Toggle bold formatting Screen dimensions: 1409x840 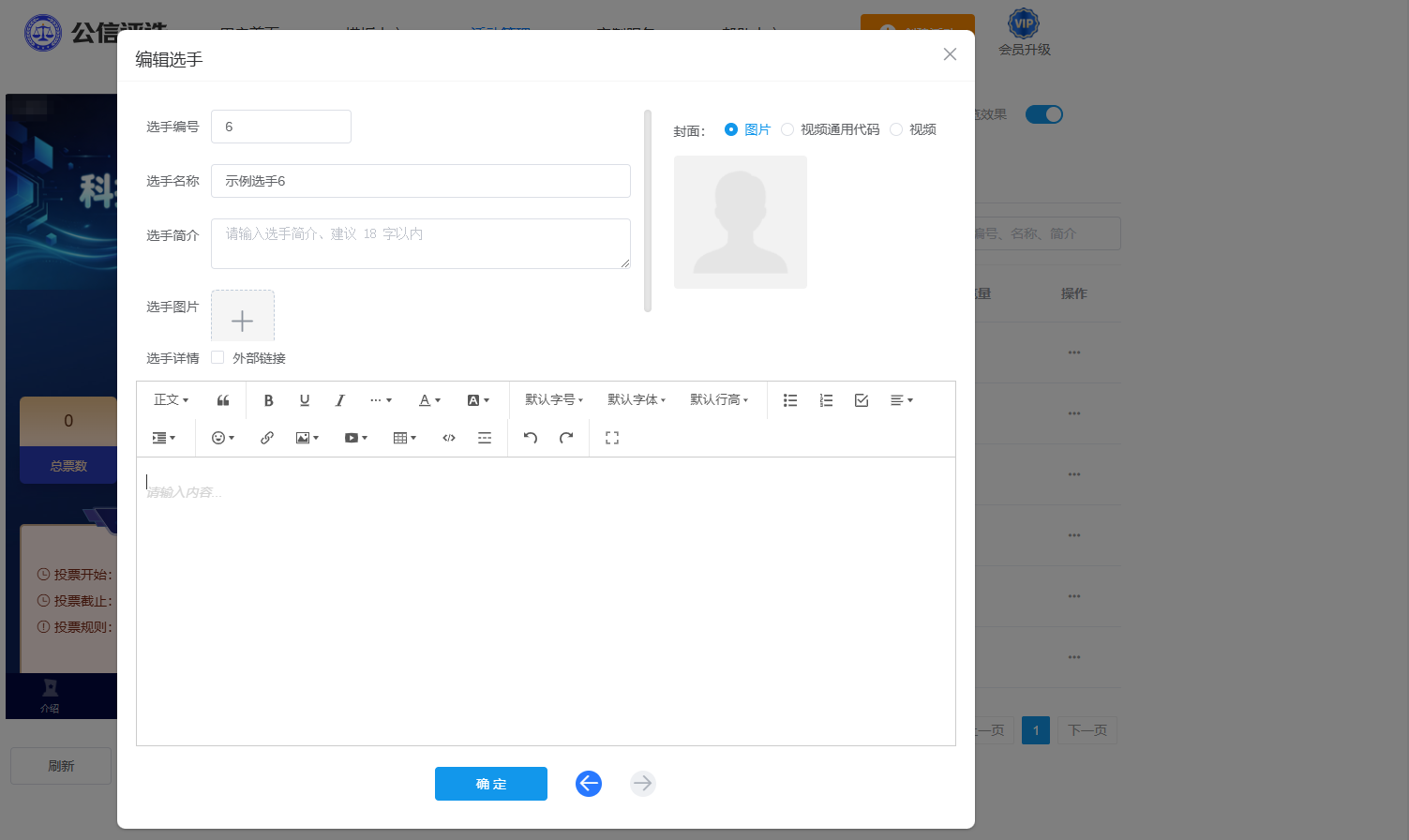tap(268, 400)
